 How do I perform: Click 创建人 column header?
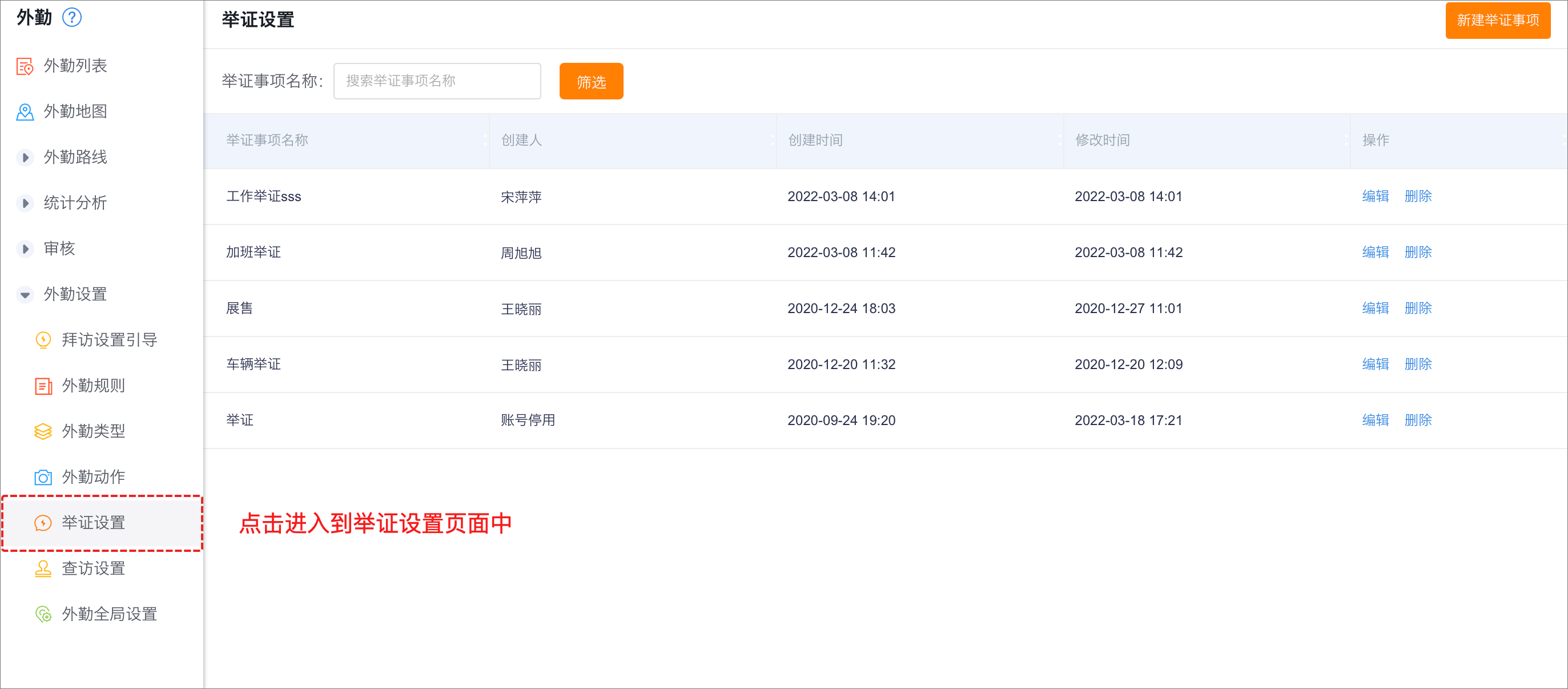pos(521,140)
